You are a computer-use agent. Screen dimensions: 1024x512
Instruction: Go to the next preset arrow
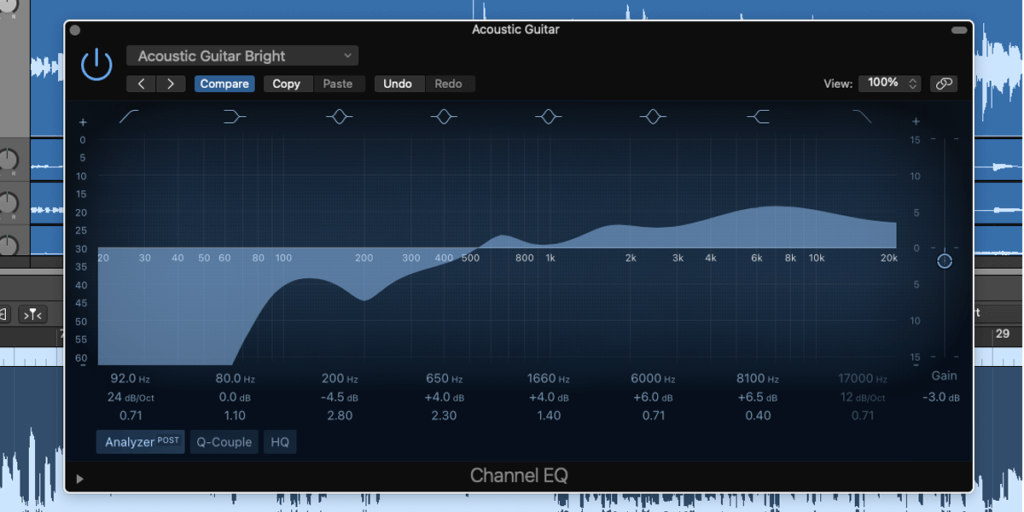click(170, 84)
